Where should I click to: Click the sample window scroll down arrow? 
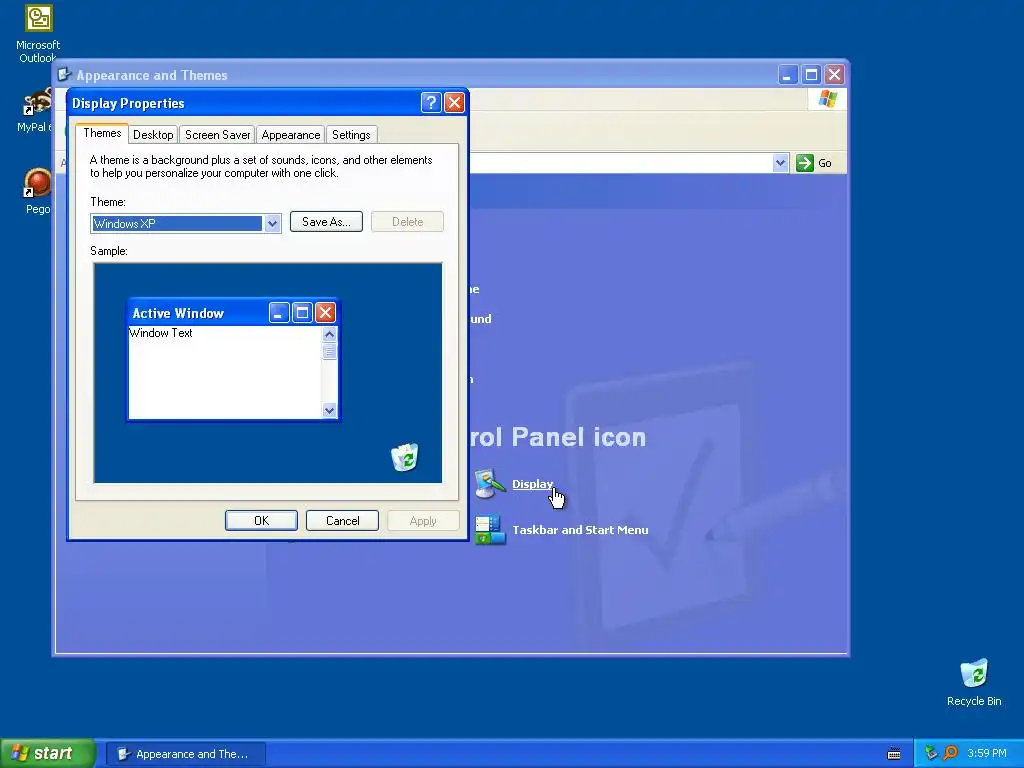click(x=329, y=410)
